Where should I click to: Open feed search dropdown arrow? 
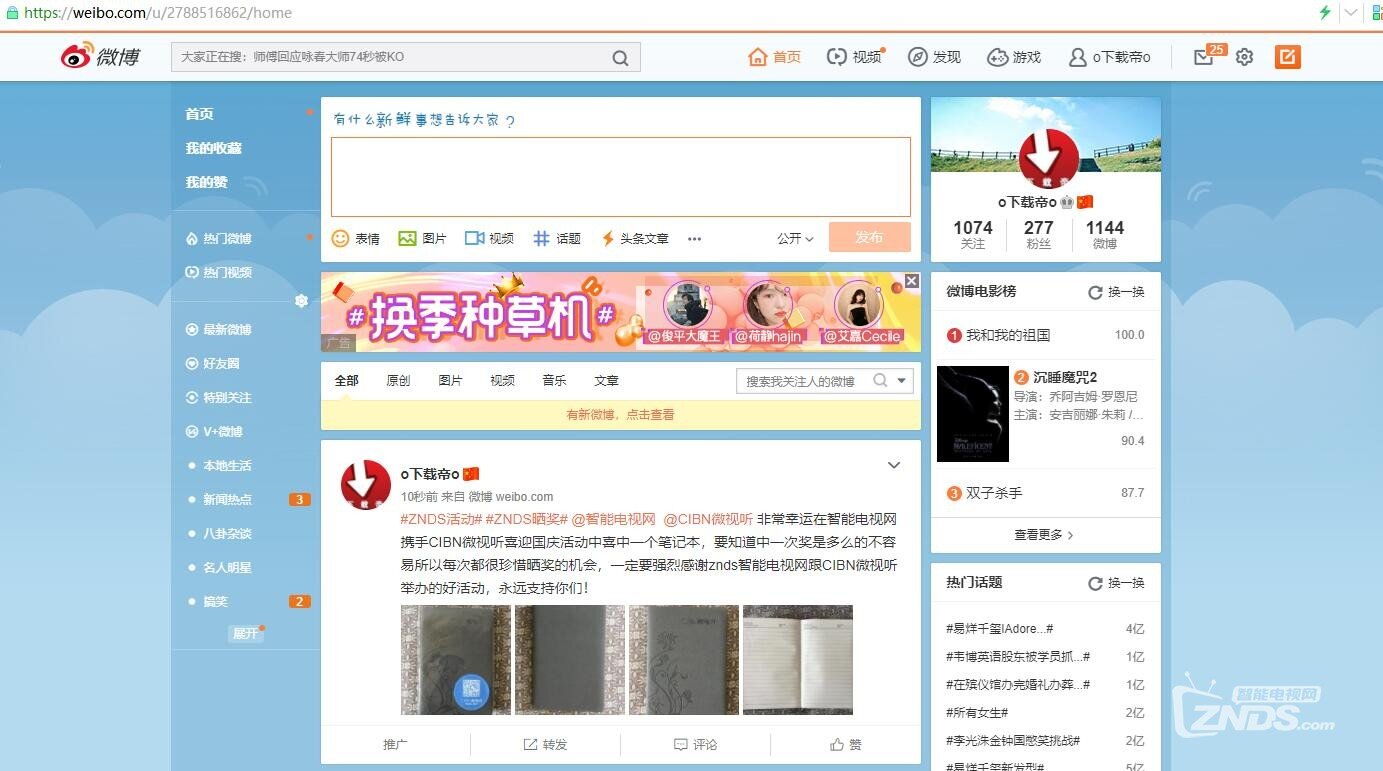[x=903, y=381]
